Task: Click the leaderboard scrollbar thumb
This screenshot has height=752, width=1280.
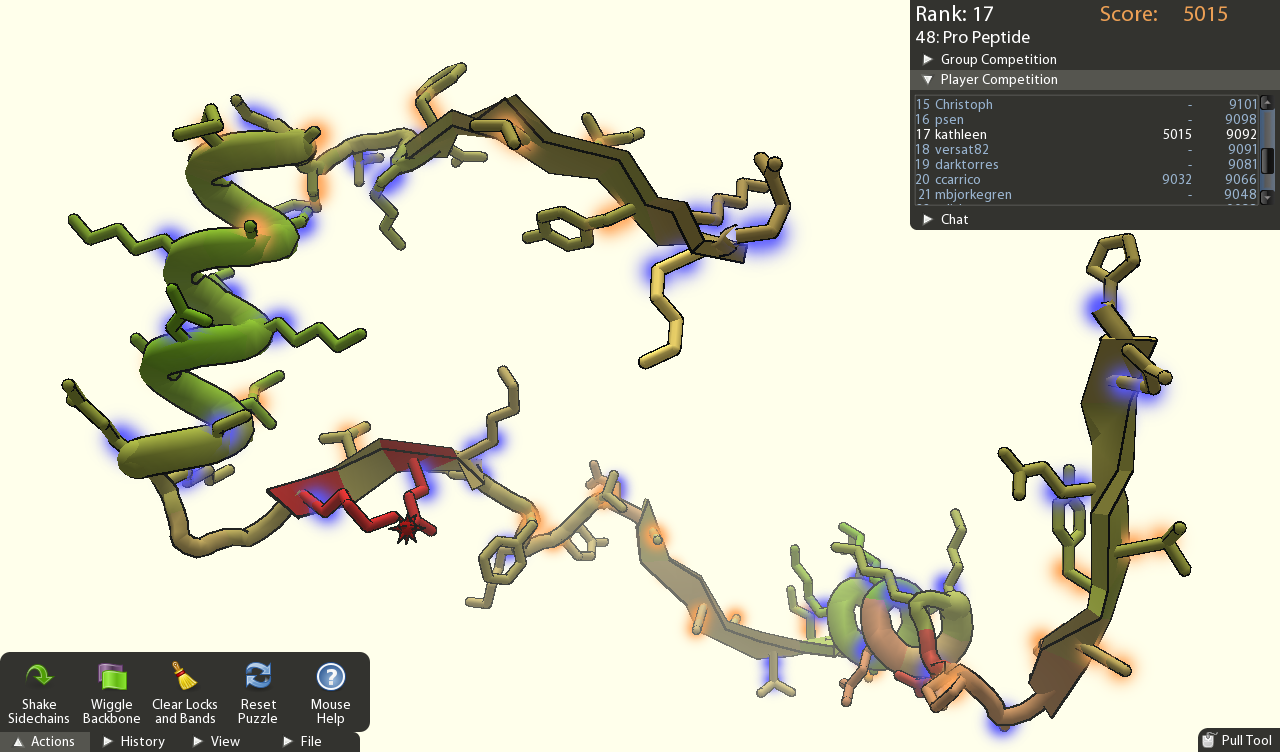Action: [x=1267, y=160]
